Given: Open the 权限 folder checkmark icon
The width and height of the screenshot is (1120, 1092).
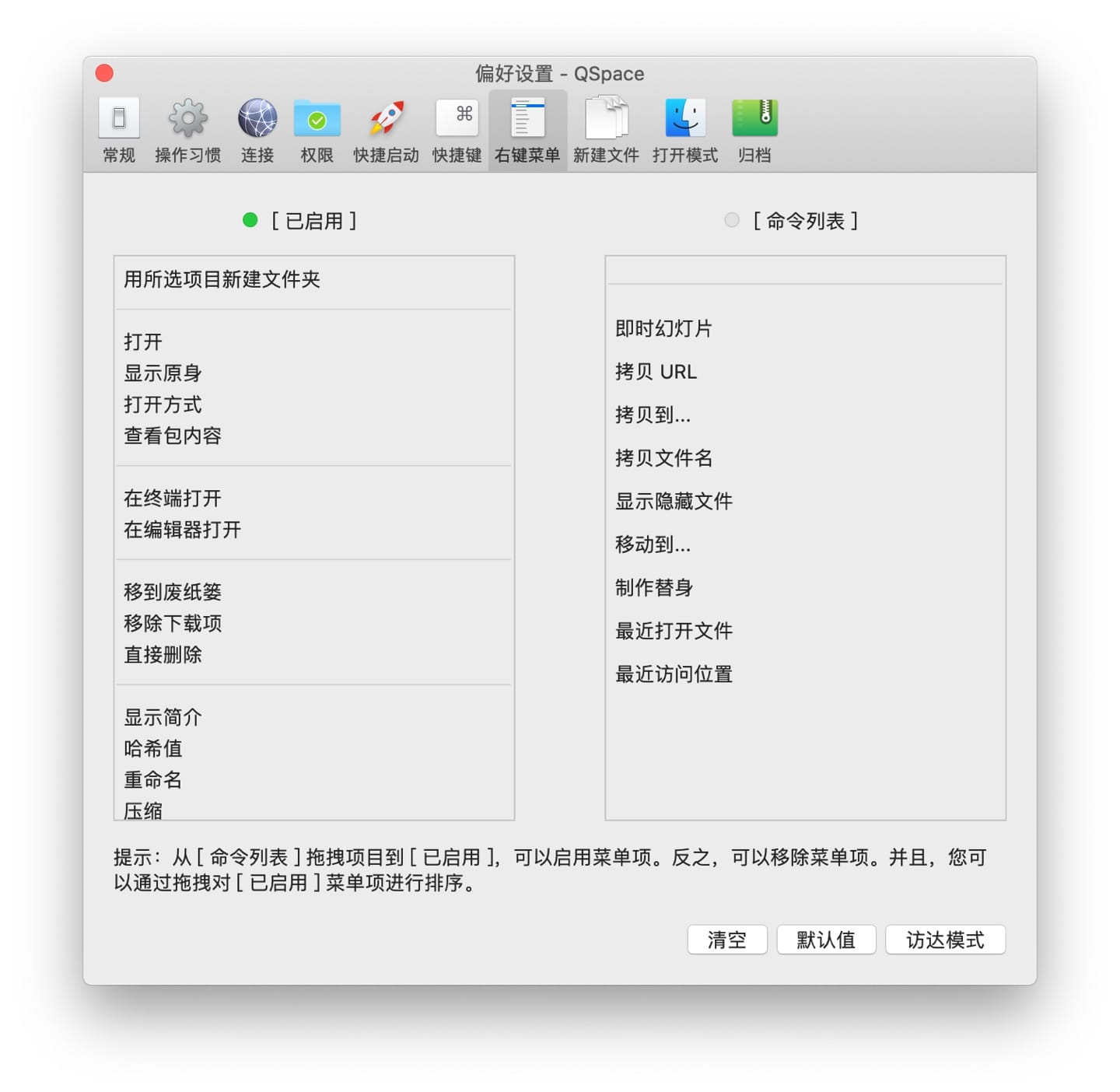Looking at the screenshot, I should (x=317, y=119).
